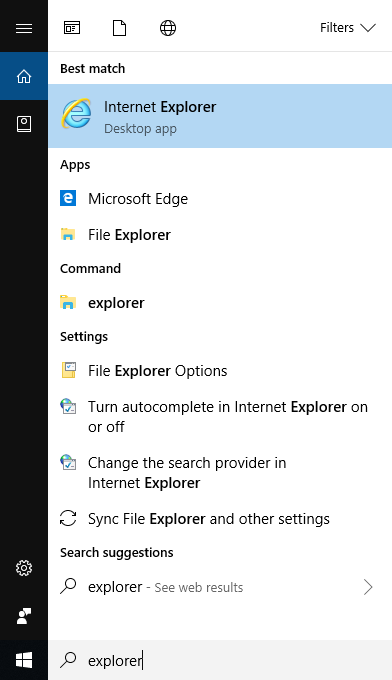Image resolution: width=392 pixels, height=680 pixels.
Task: Click the Internet Explorer logo icon
Action: pyautogui.click(x=76, y=114)
